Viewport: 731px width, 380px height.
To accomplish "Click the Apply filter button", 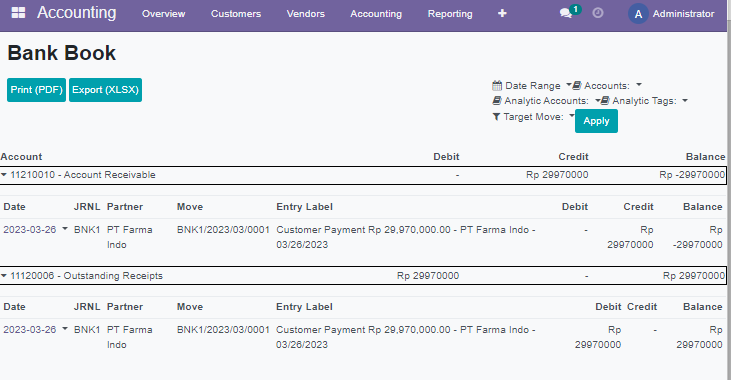I will pos(596,121).
